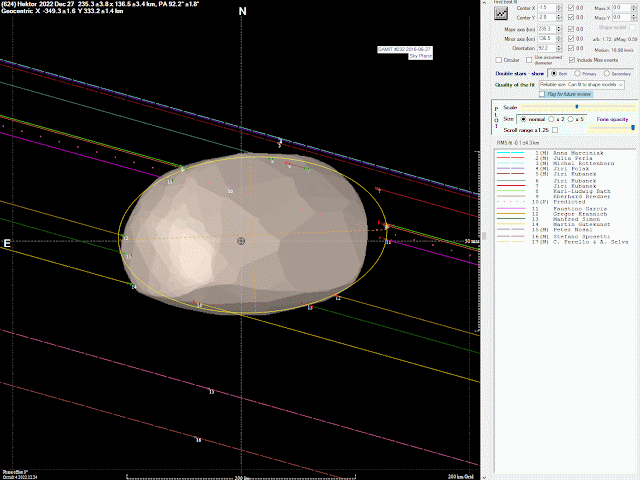Screen dimensions: 640x480
Task: Click the splitter grip between plot and panel
Action: pos(484,236)
